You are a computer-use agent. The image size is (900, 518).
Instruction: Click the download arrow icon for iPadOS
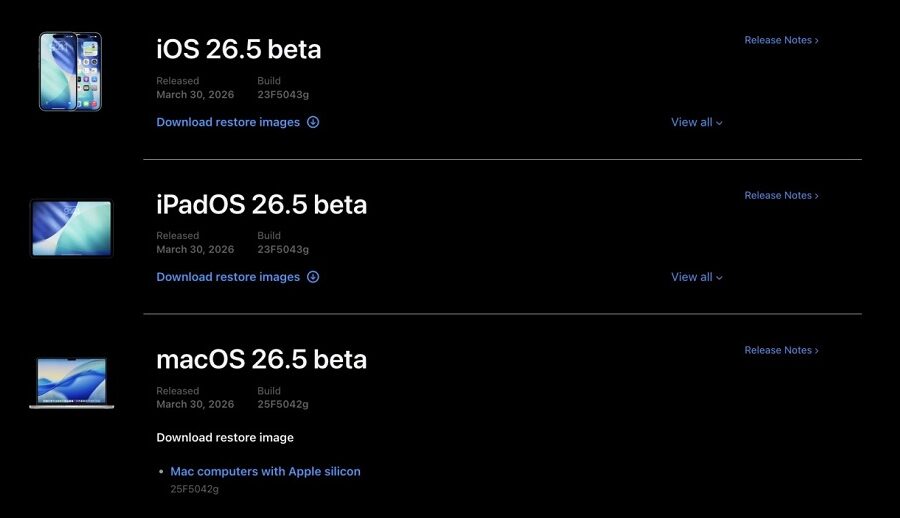pos(313,277)
